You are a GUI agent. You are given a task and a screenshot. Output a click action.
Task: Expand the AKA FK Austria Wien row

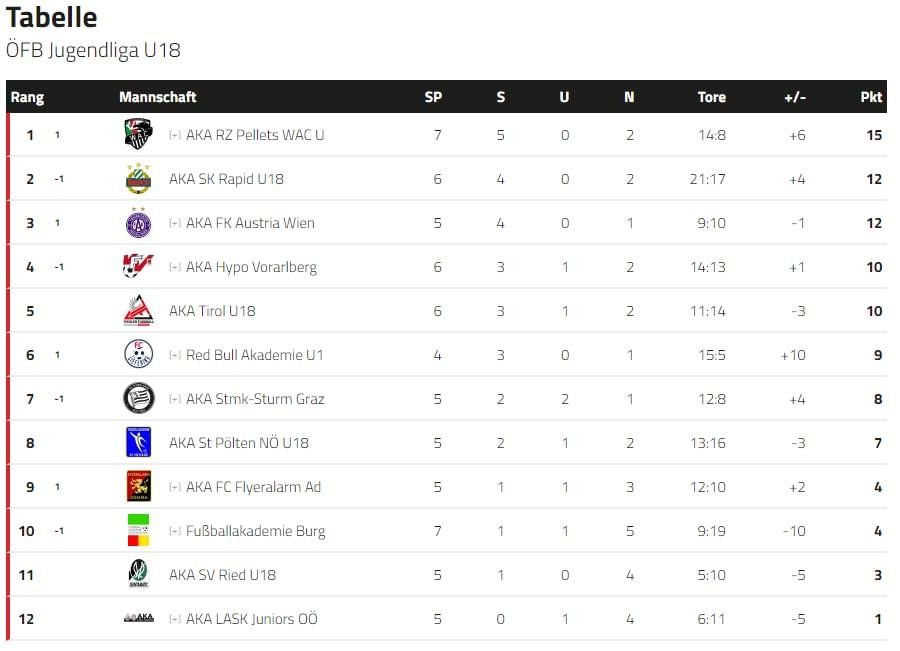[175, 223]
